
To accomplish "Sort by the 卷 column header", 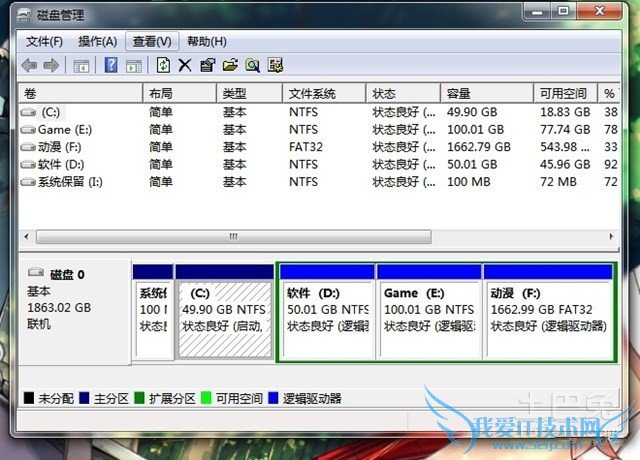I will (x=80, y=93).
